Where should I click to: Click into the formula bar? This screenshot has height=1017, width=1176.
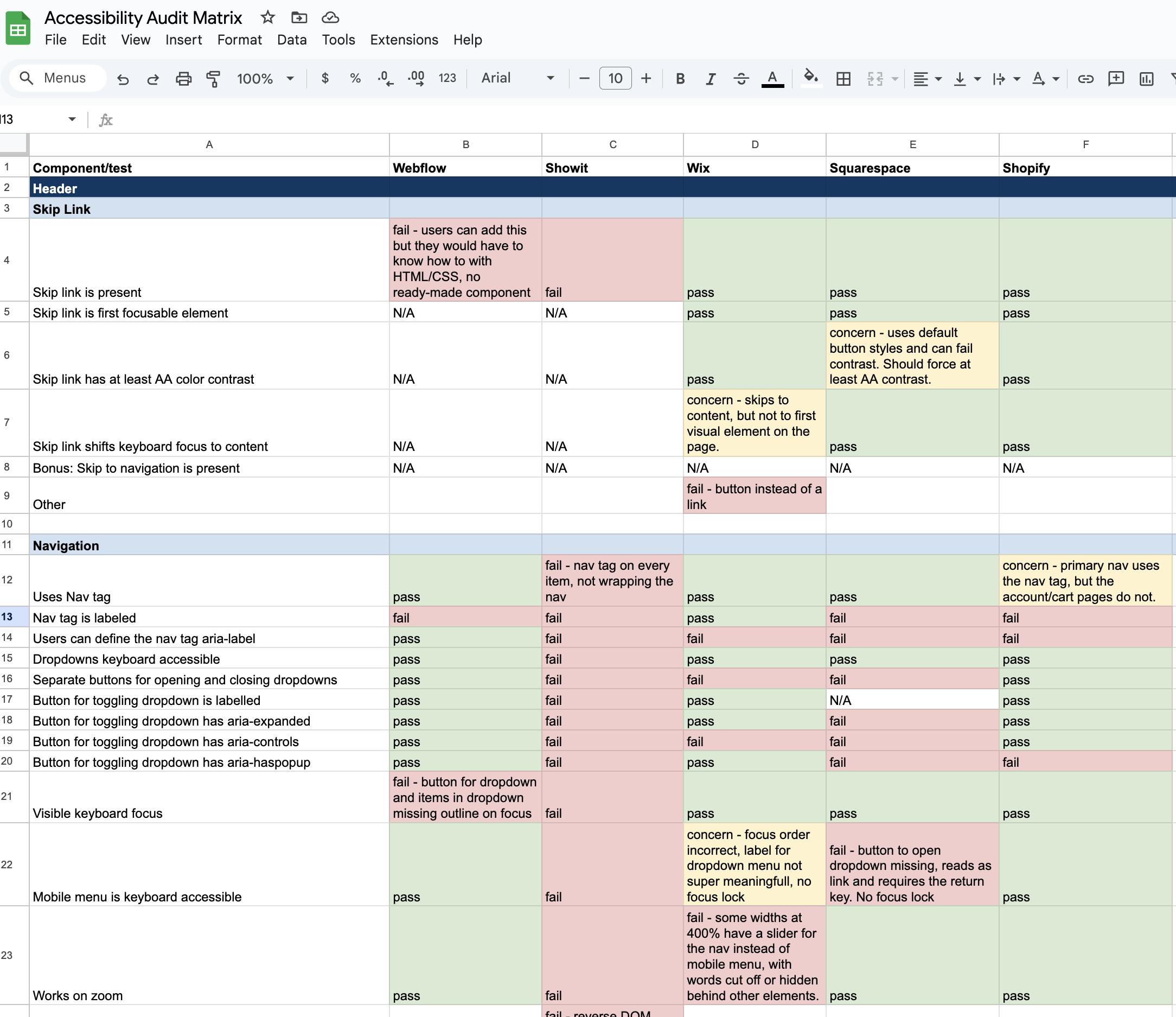tap(641, 119)
